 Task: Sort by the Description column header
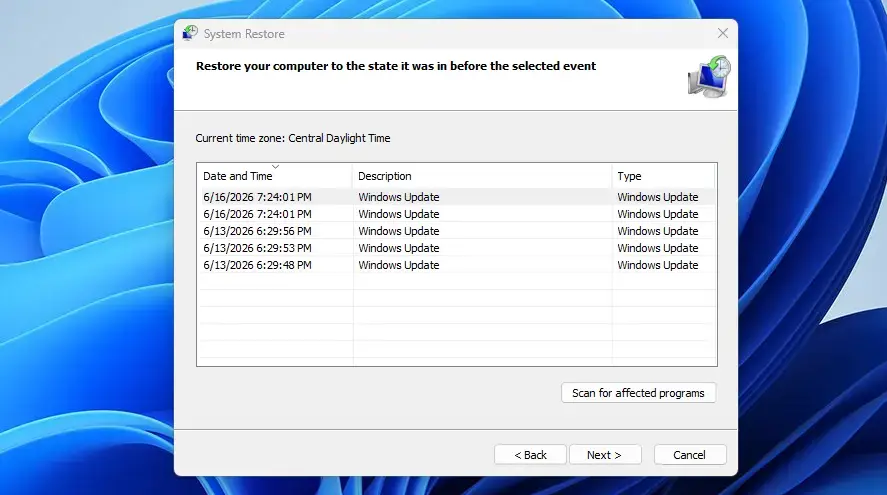[482, 176]
